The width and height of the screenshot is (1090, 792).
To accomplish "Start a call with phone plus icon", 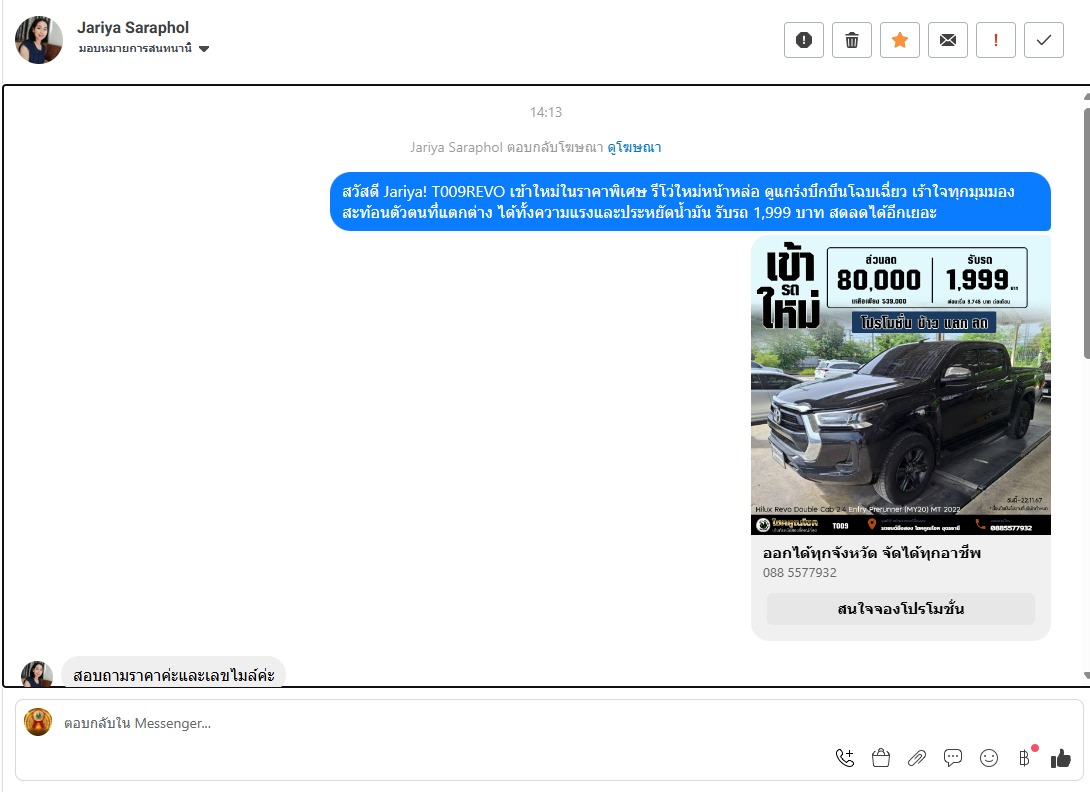I will tap(845, 758).
